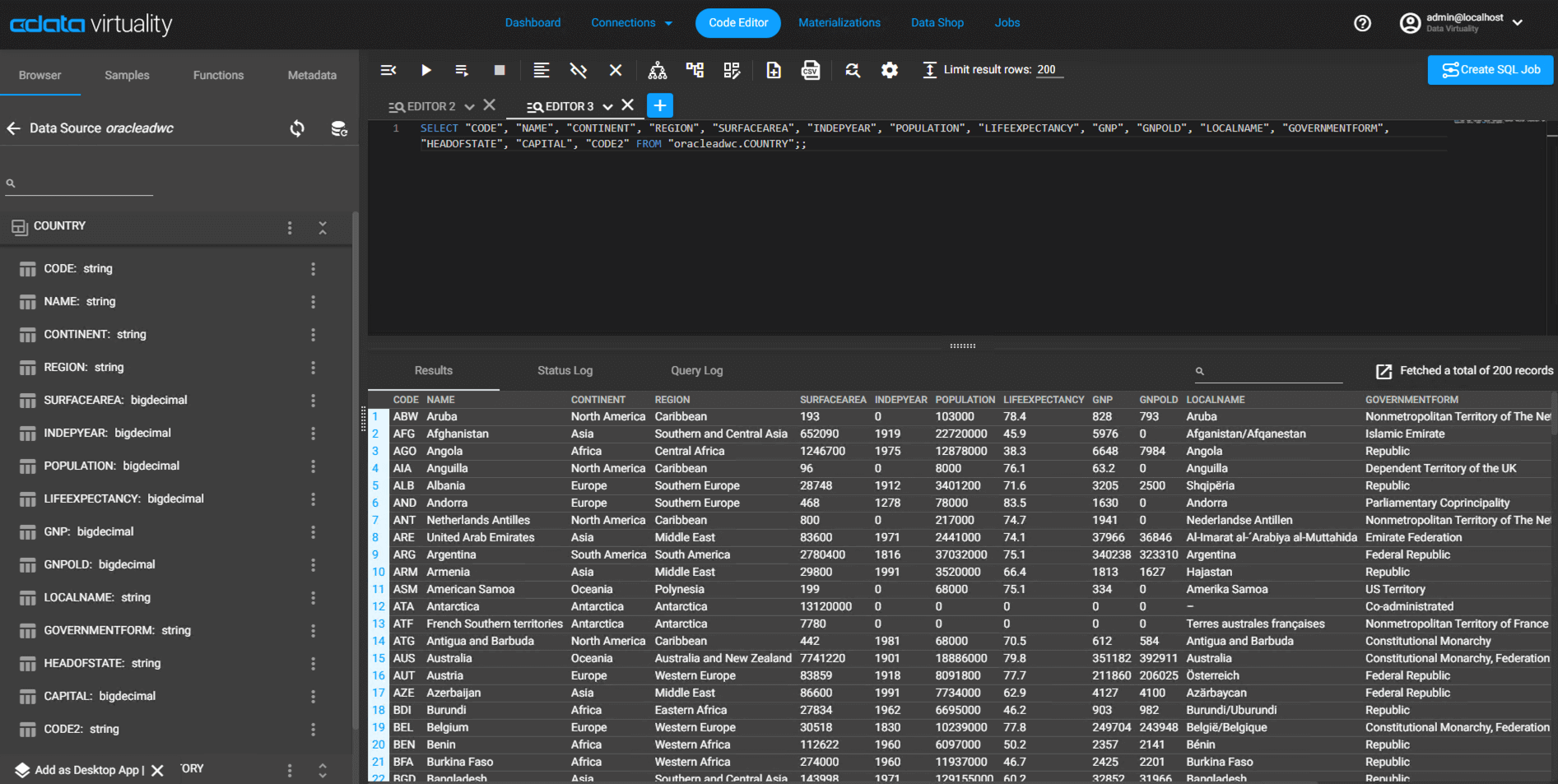Stop query execution with the square icon
Image resolution: width=1558 pixels, height=784 pixels.
(x=499, y=71)
